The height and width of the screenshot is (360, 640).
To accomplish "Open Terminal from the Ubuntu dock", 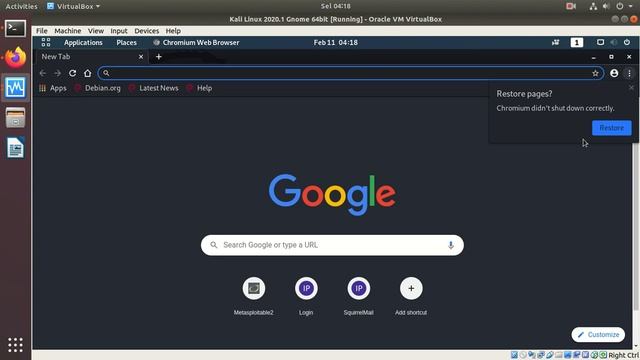I will 15,29.
